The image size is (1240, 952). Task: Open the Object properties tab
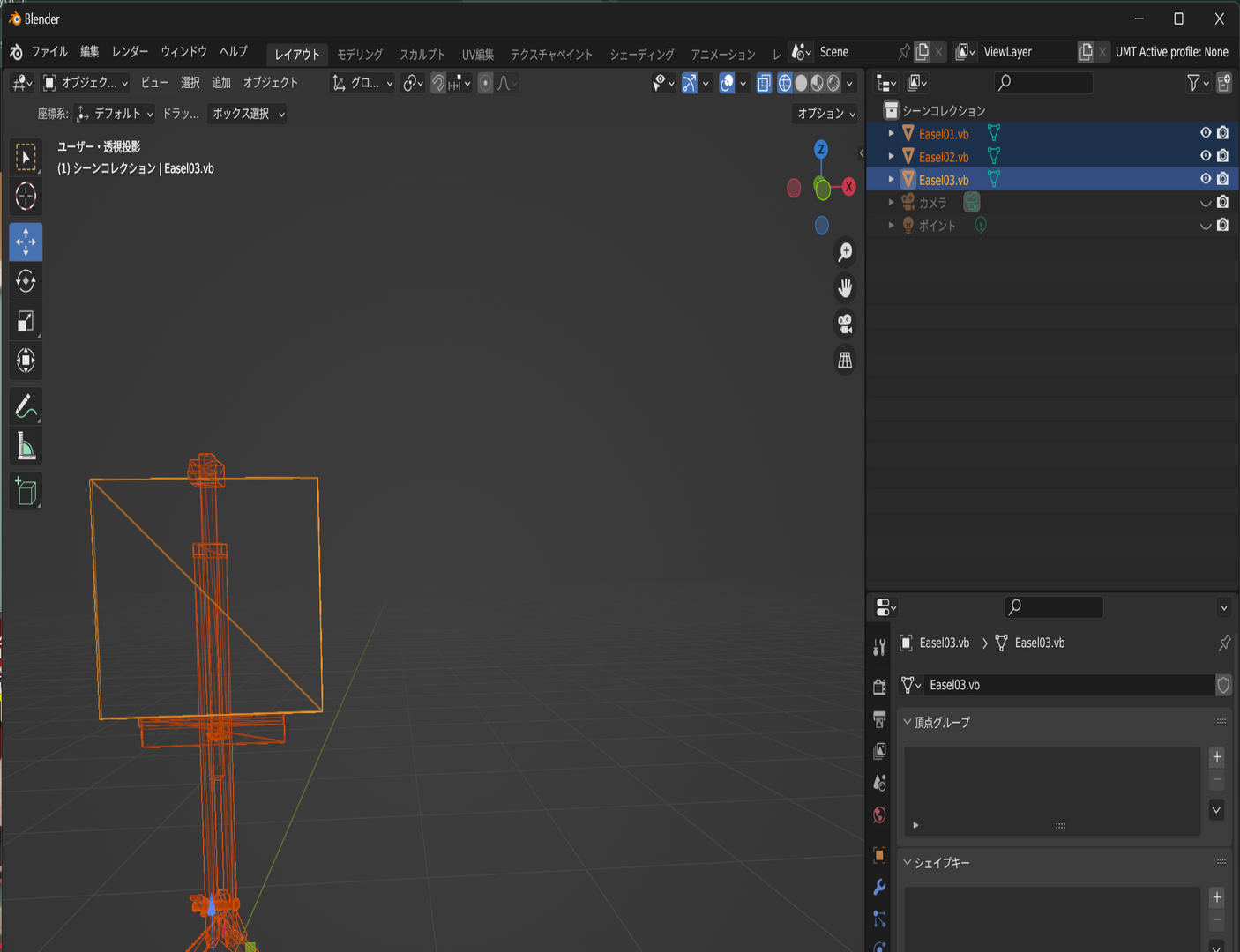click(879, 854)
